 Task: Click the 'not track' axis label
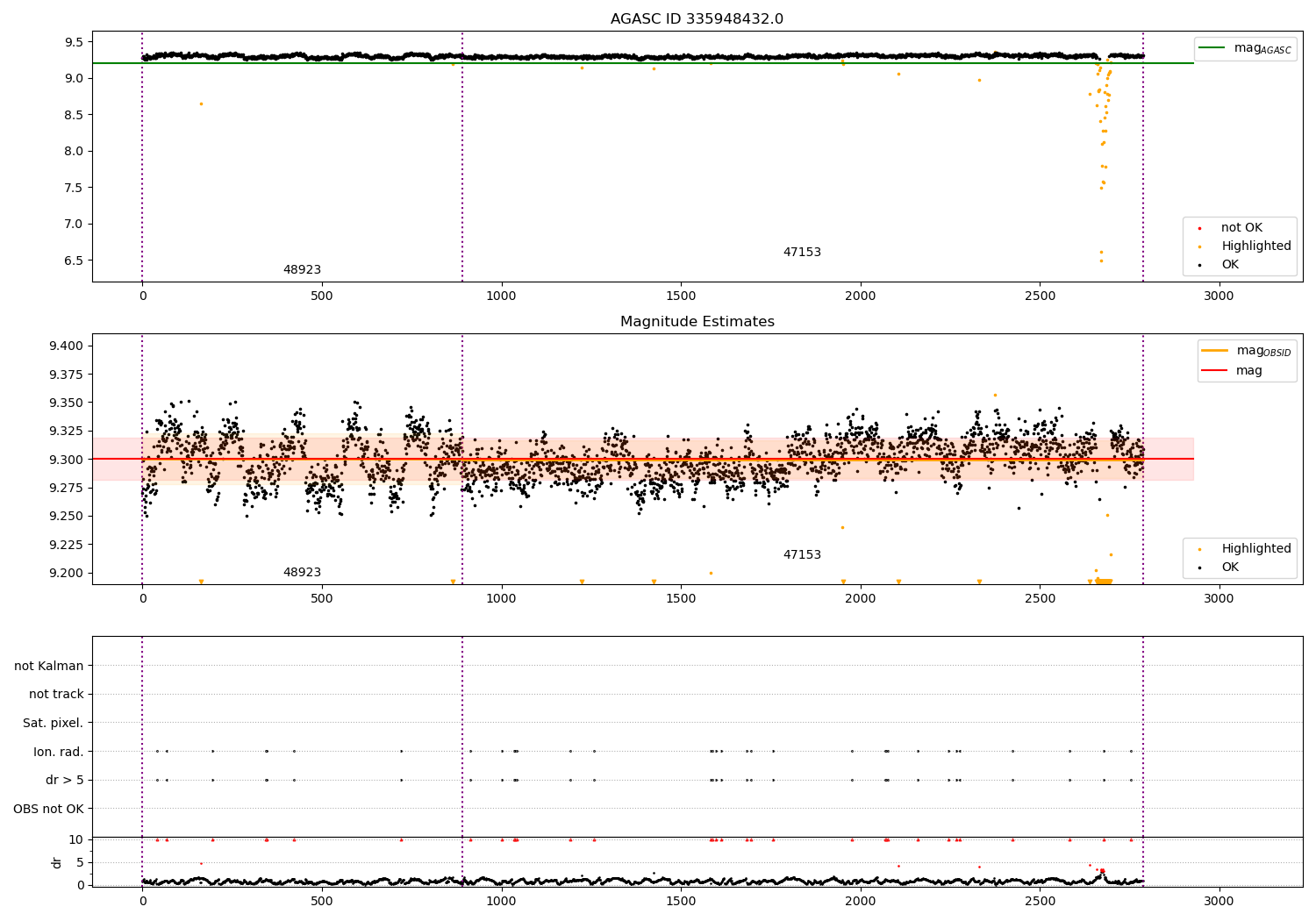(x=56, y=695)
